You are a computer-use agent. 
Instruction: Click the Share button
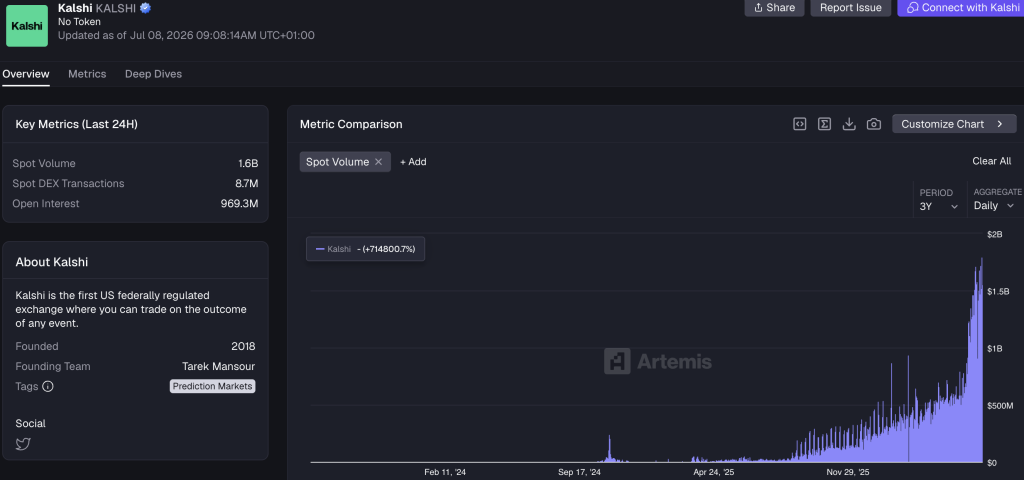pyautogui.click(x=775, y=8)
